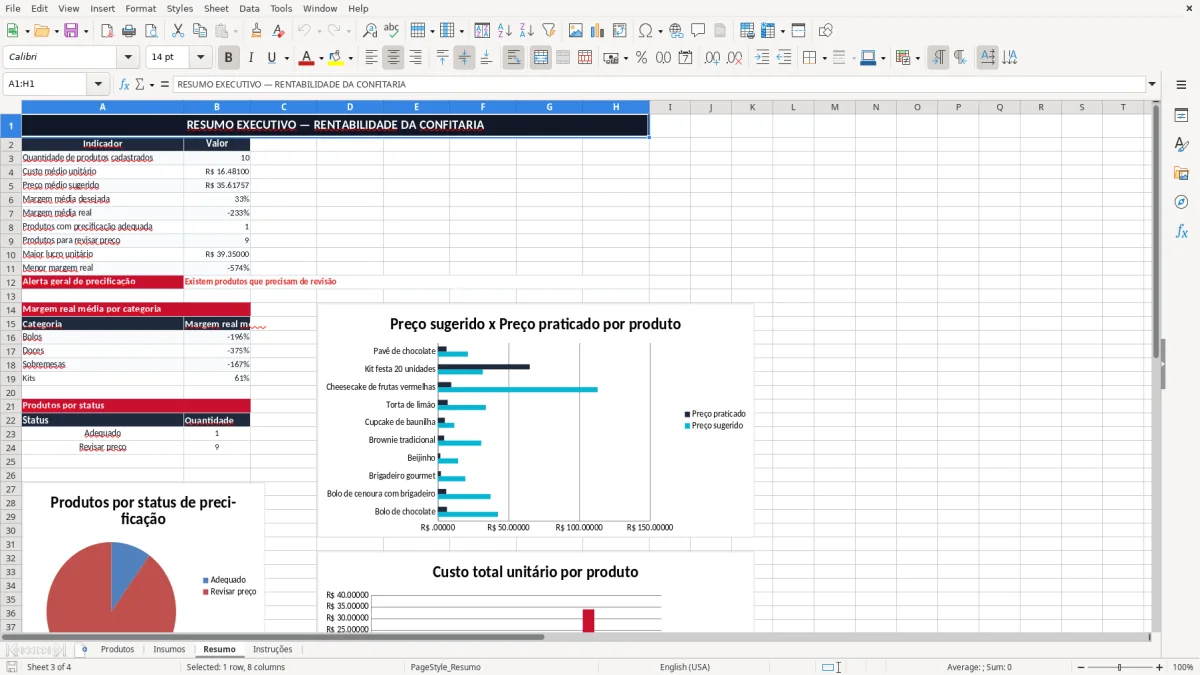Viewport: 1200px width, 675px height.
Task: Toggle Merge and Center Cells
Action: (x=541, y=58)
